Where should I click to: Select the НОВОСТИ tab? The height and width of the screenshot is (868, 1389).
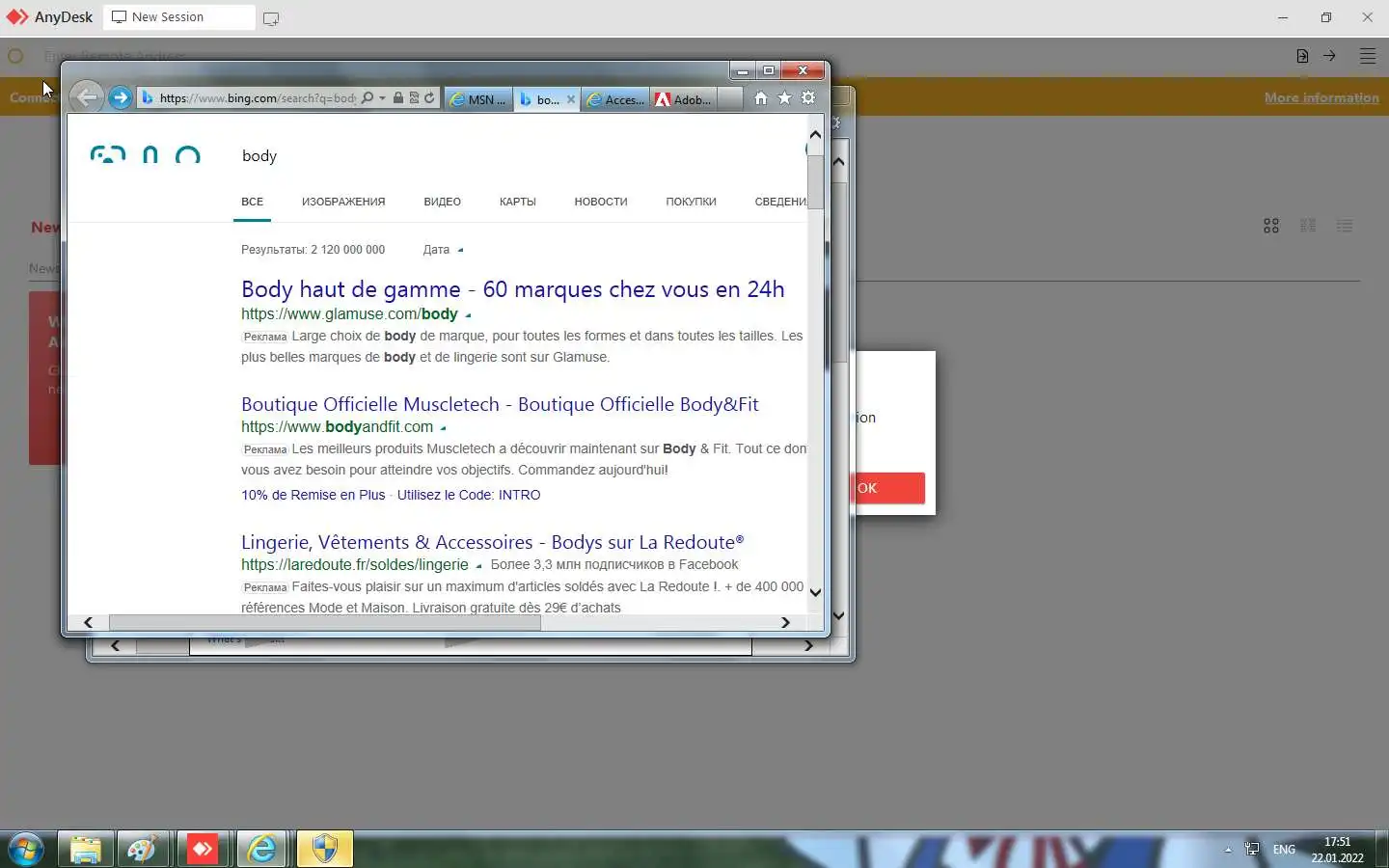coord(601,202)
